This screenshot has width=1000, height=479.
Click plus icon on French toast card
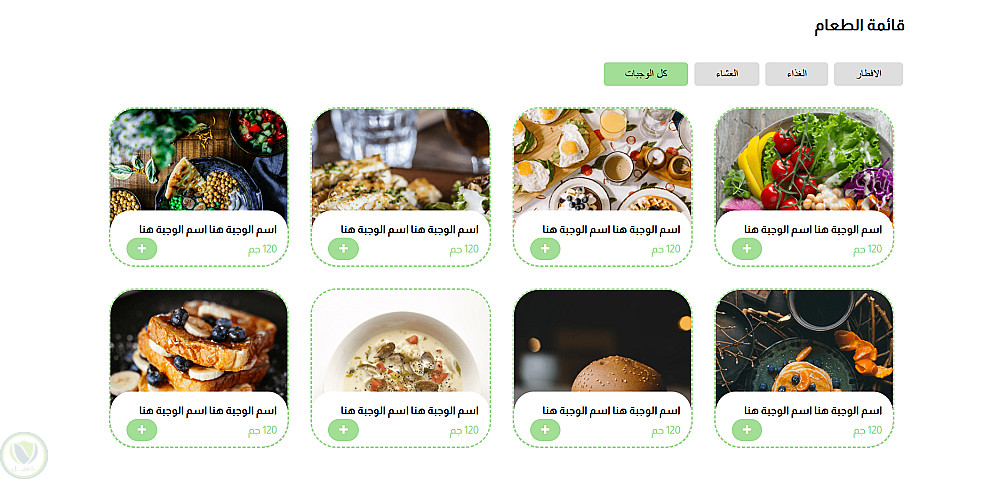142,430
